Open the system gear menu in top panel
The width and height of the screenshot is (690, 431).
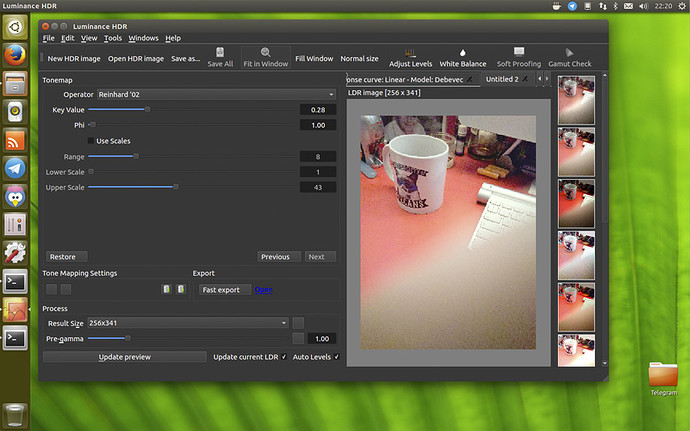(682, 6)
